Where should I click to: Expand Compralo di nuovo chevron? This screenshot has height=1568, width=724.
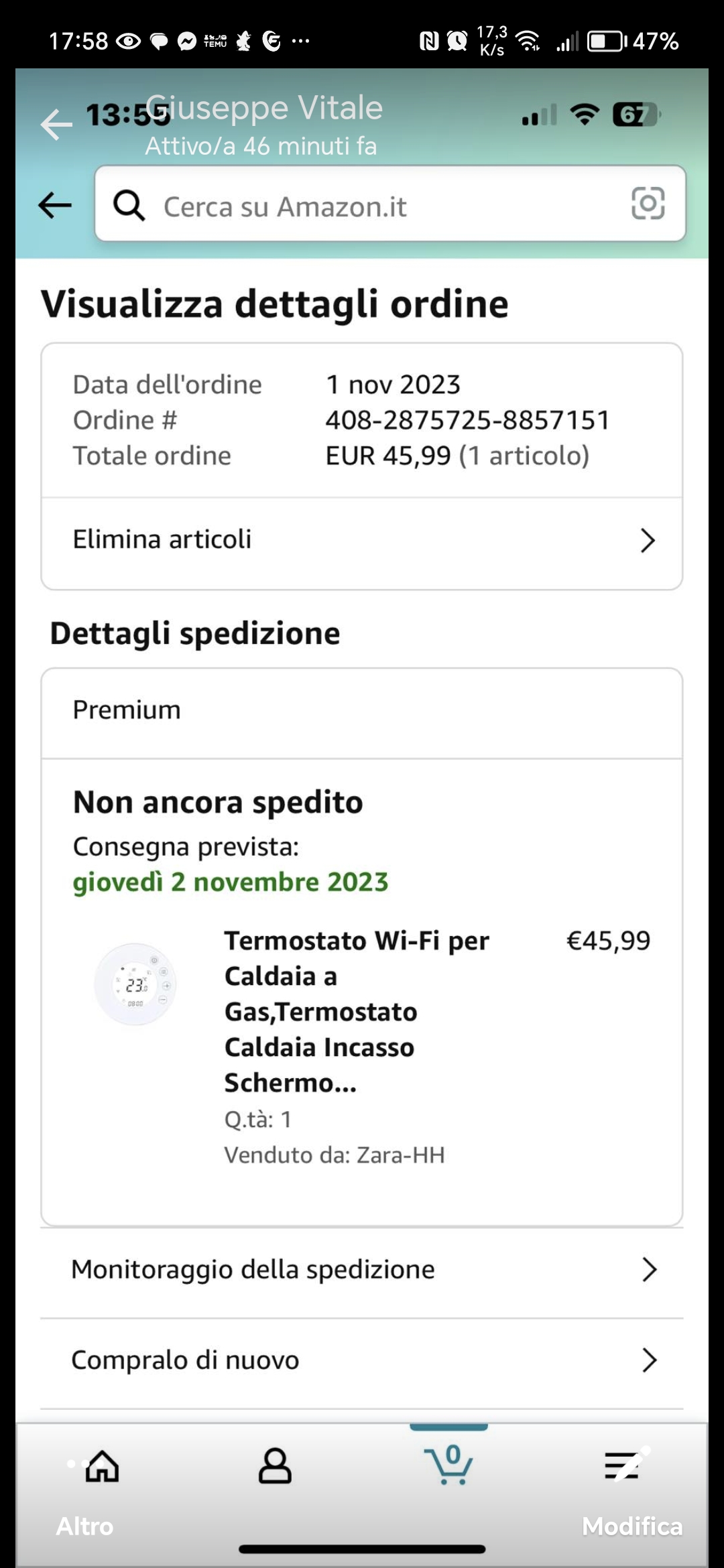click(648, 1360)
